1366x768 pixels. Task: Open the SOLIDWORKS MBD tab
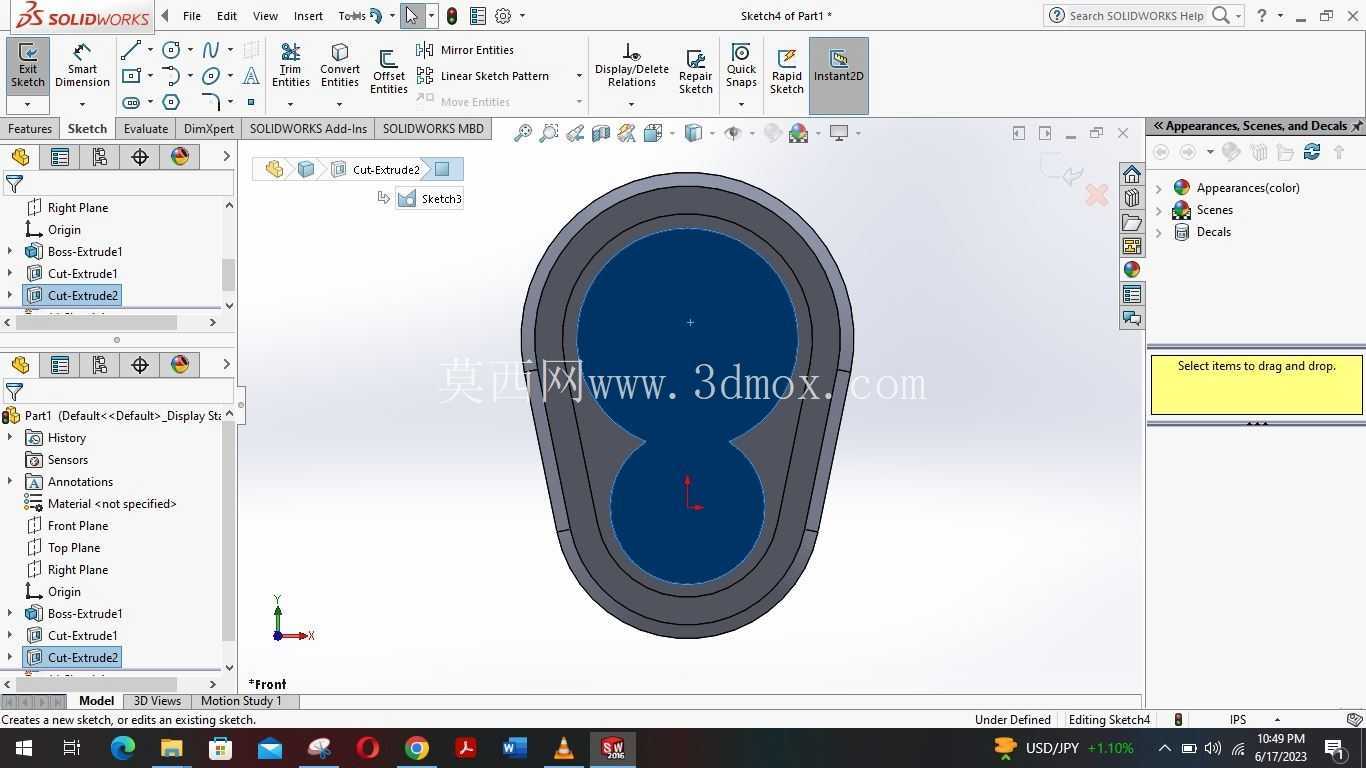(x=433, y=129)
